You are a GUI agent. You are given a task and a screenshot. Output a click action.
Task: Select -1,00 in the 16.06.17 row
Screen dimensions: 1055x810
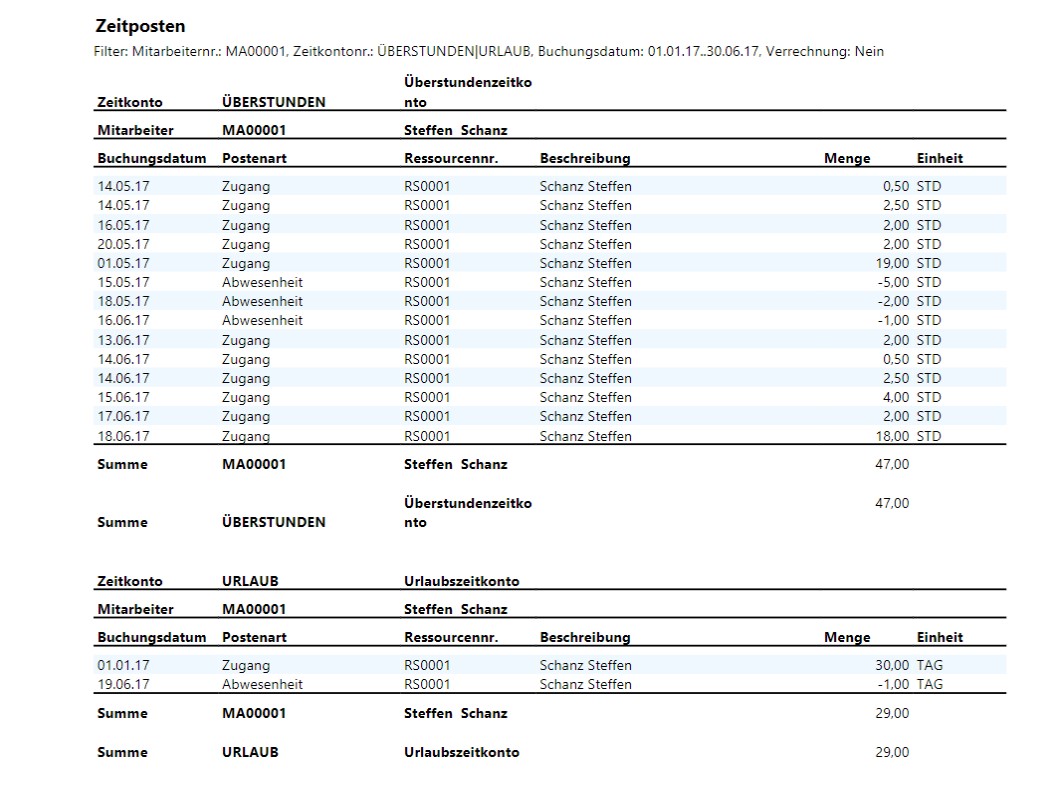[x=893, y=320]
